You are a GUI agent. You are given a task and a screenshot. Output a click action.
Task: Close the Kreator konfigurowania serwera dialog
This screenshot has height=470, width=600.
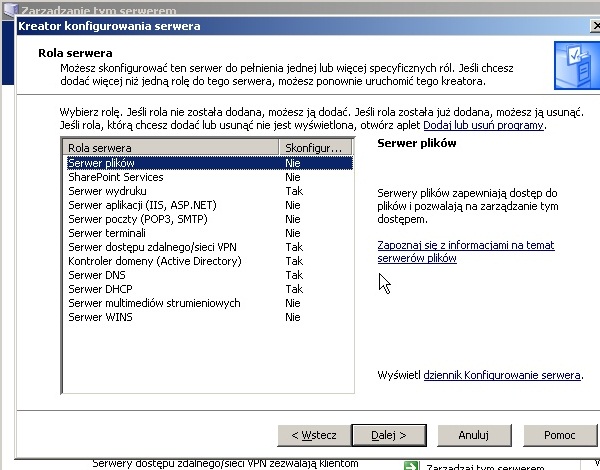[x=595, y=26]
